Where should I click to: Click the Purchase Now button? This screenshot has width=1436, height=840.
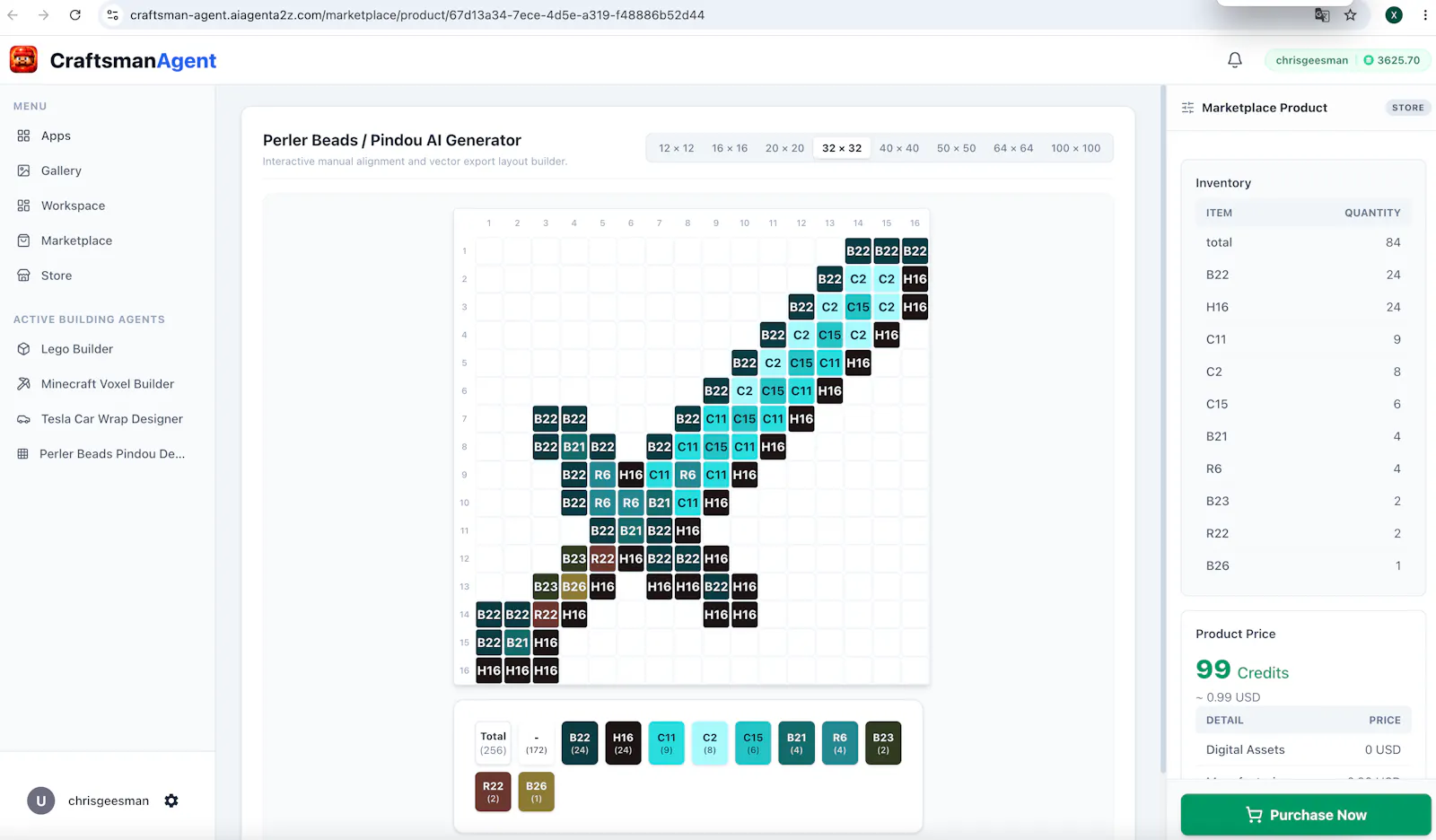tap(1306, 815)
